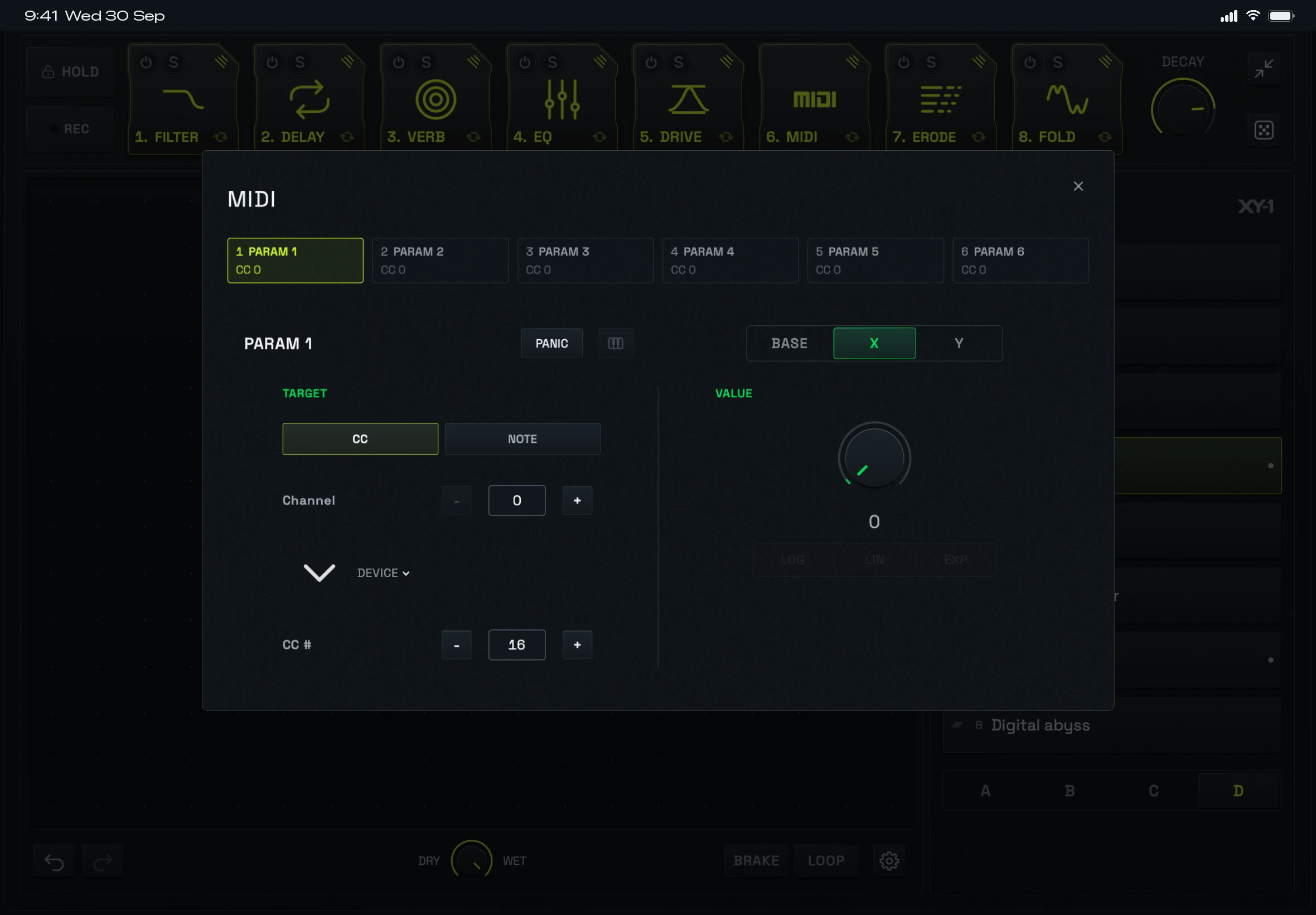Click the VALUE knob

tap(874, 458)
